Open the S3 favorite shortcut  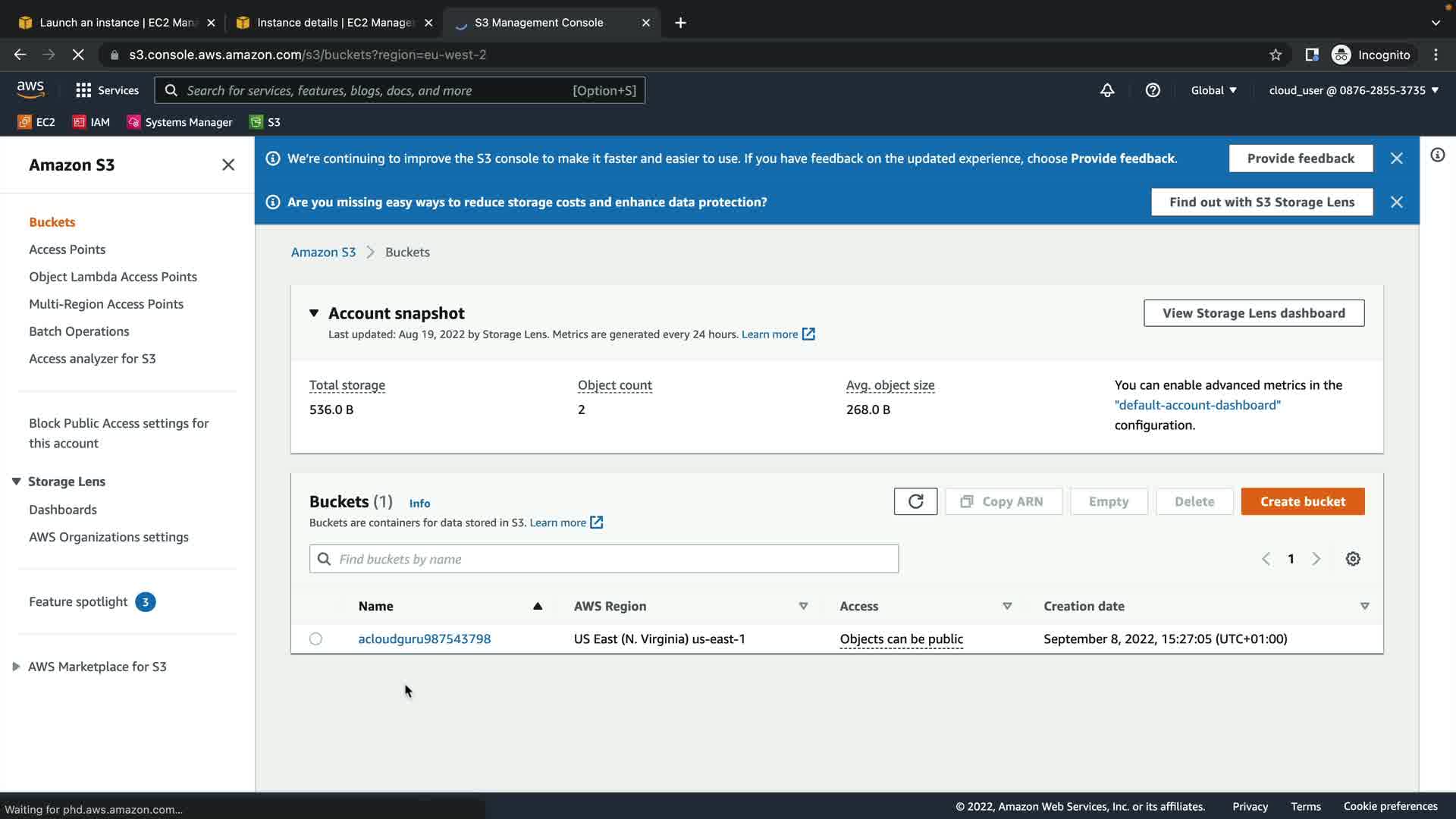(x=265, y=122)
